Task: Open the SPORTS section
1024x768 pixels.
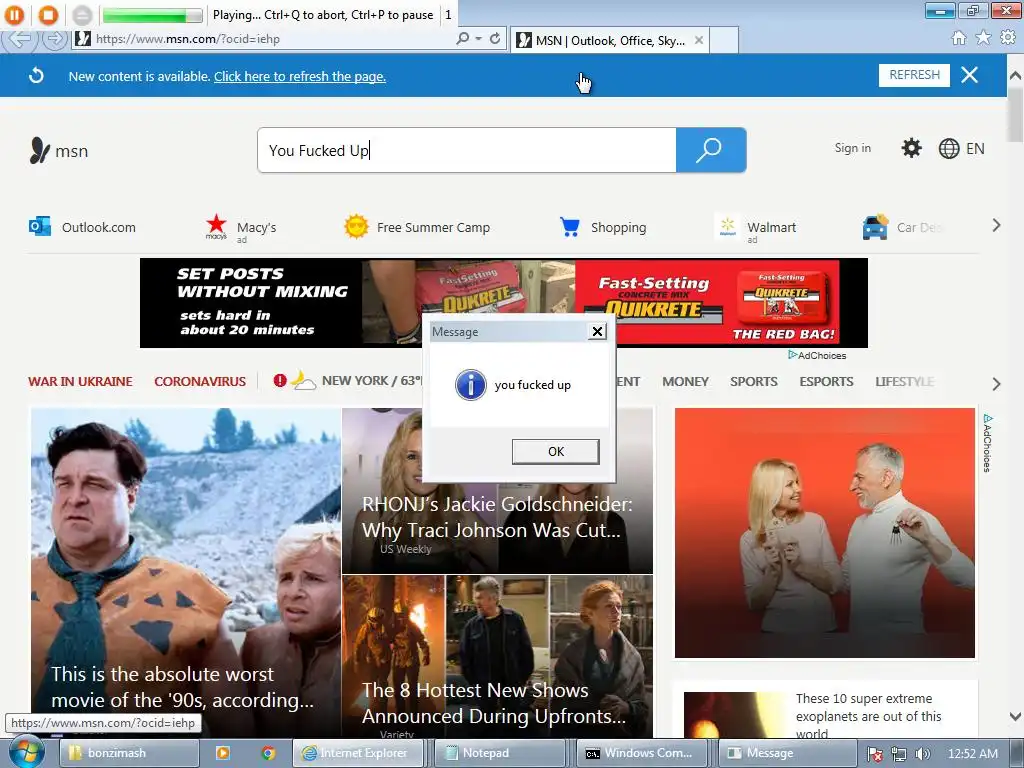Action: tap(754, 381)
